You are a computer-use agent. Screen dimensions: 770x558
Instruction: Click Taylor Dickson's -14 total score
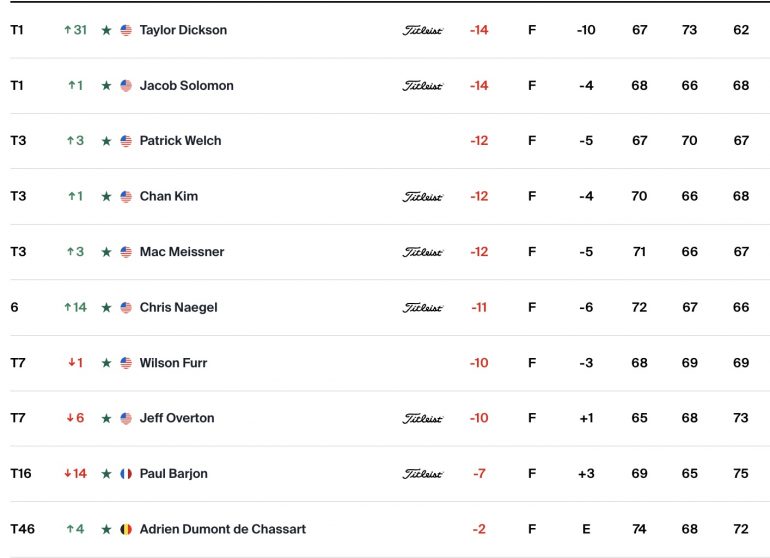click(x=479, y=30)
